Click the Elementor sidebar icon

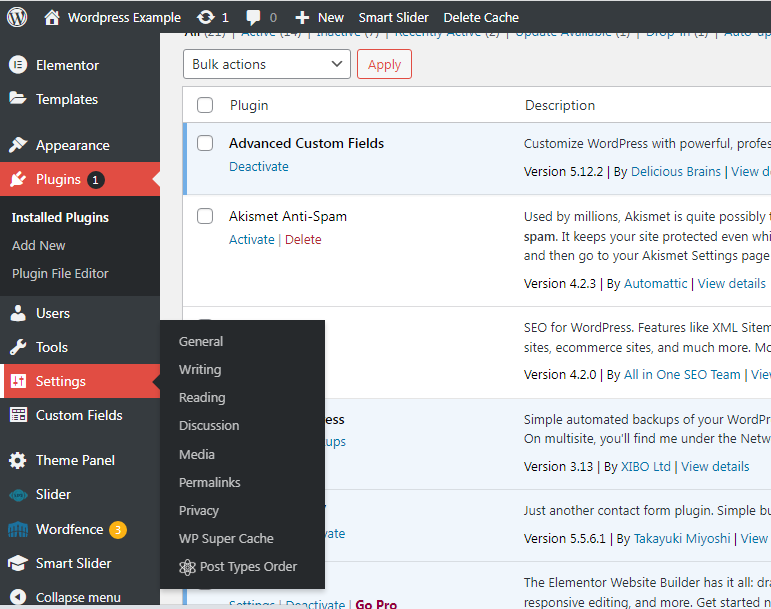(18, 65)
